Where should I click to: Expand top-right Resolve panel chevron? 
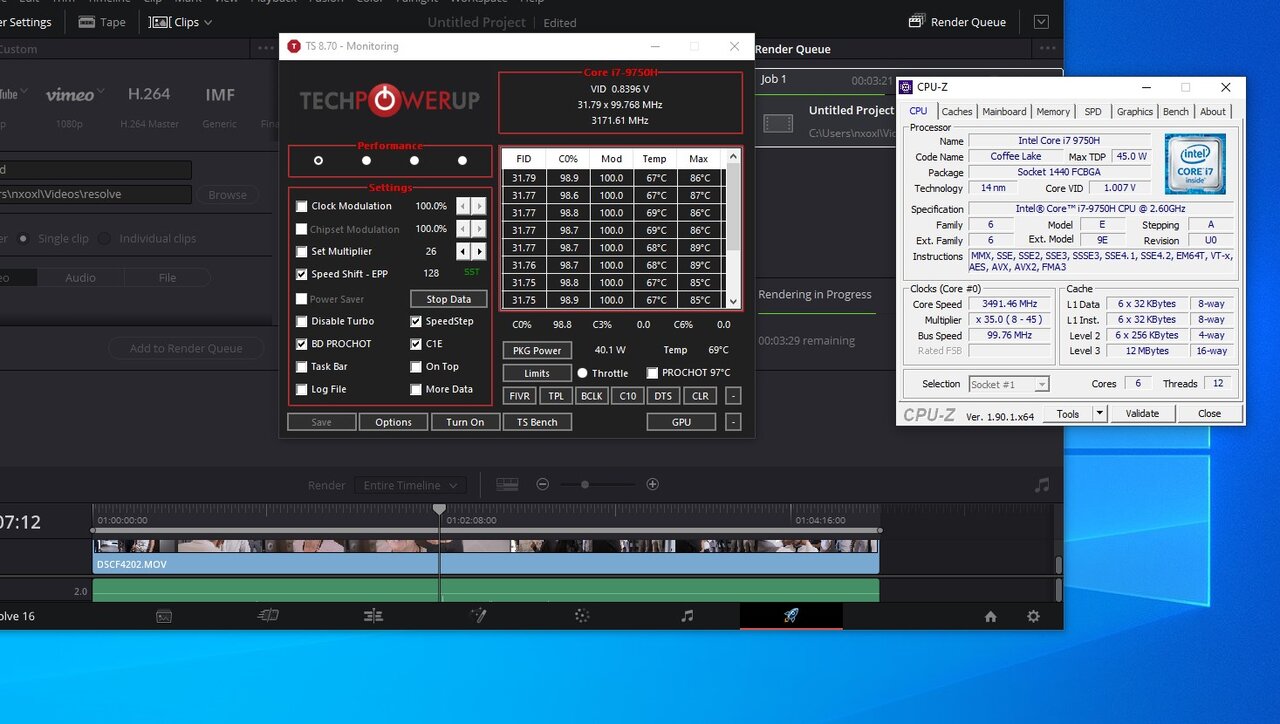click(1041, 22)
